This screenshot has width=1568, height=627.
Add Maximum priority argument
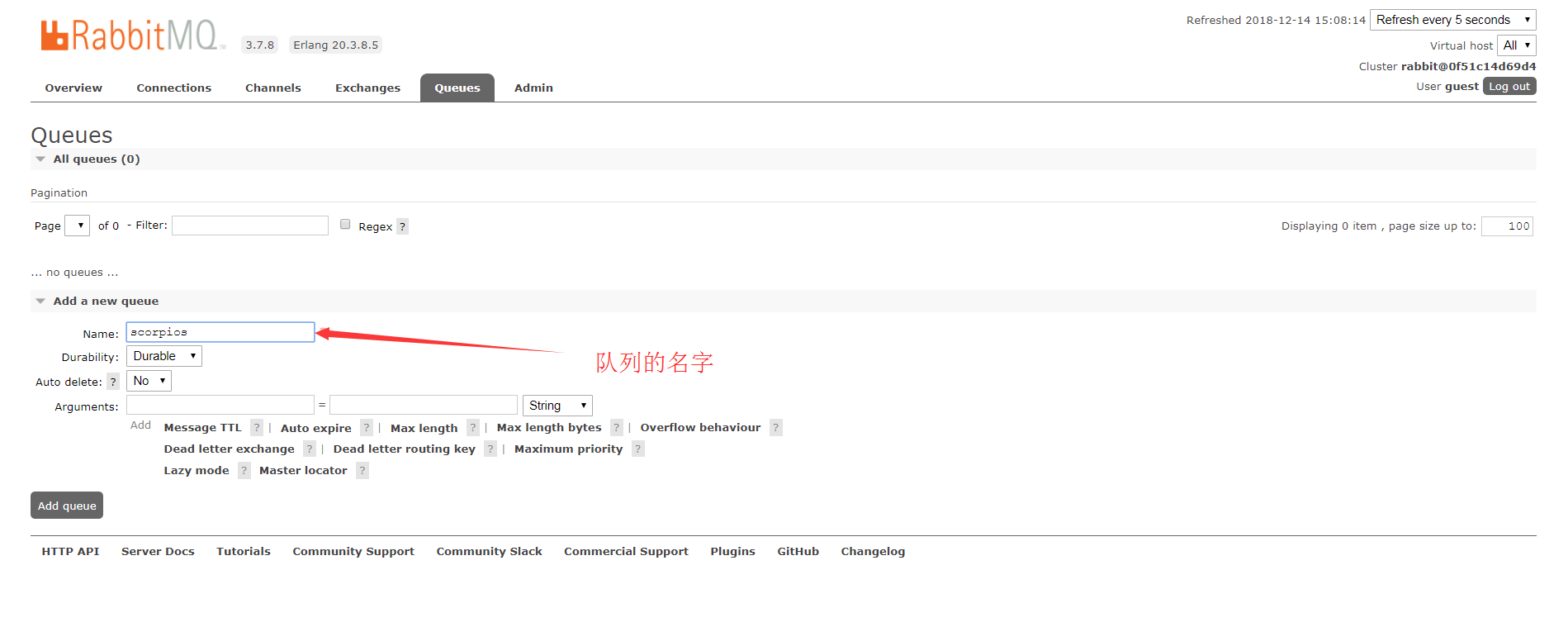point(568,449)
